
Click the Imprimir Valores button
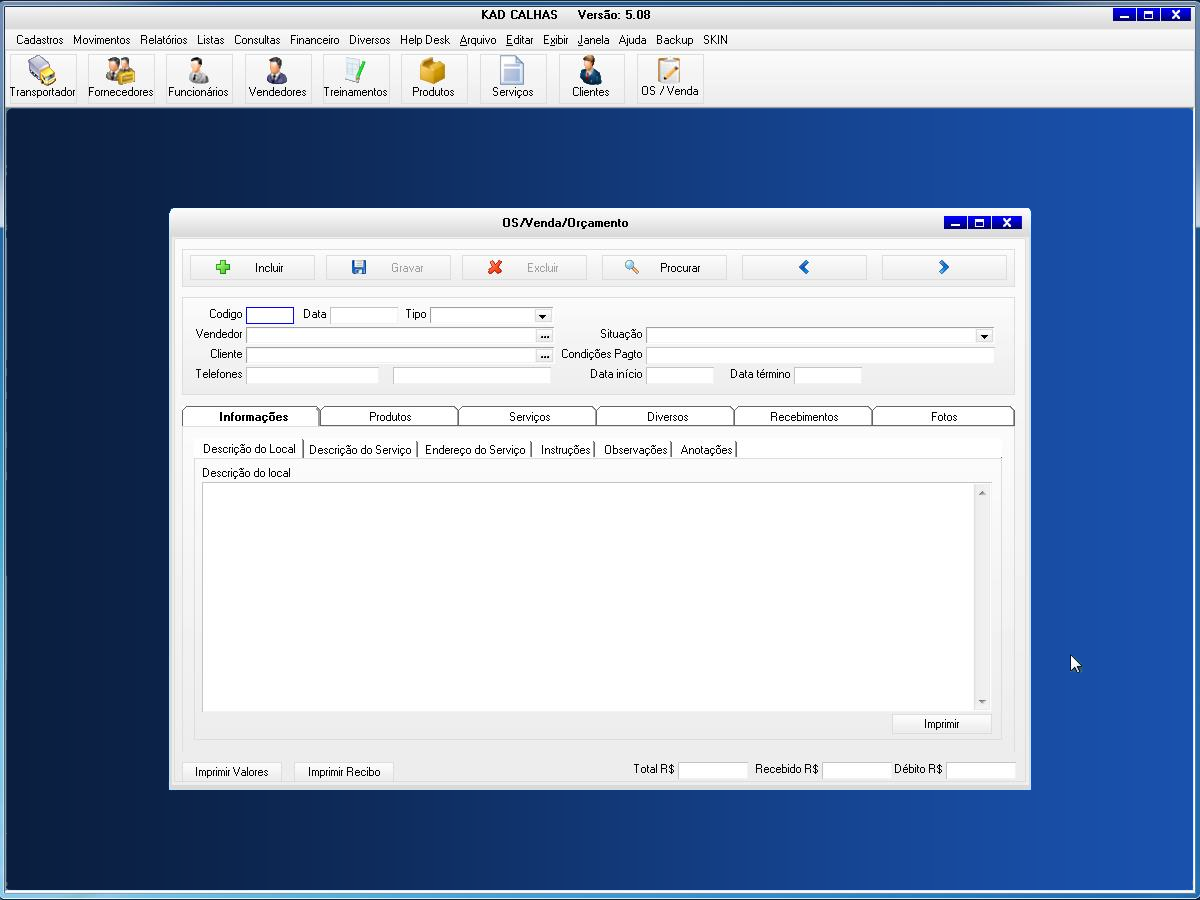coord(232,772)
